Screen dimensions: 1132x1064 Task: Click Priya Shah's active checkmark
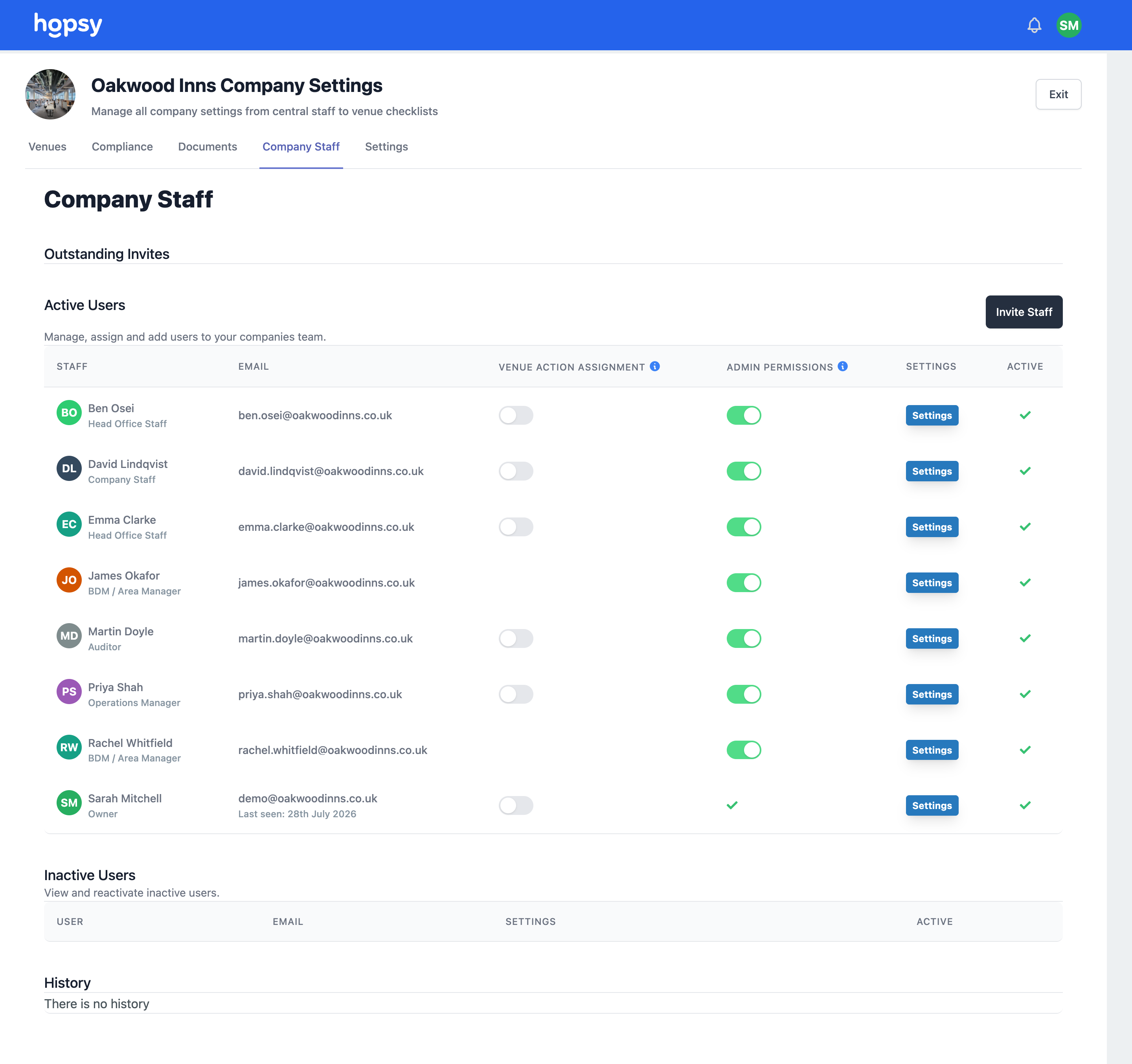point(1025,694)
